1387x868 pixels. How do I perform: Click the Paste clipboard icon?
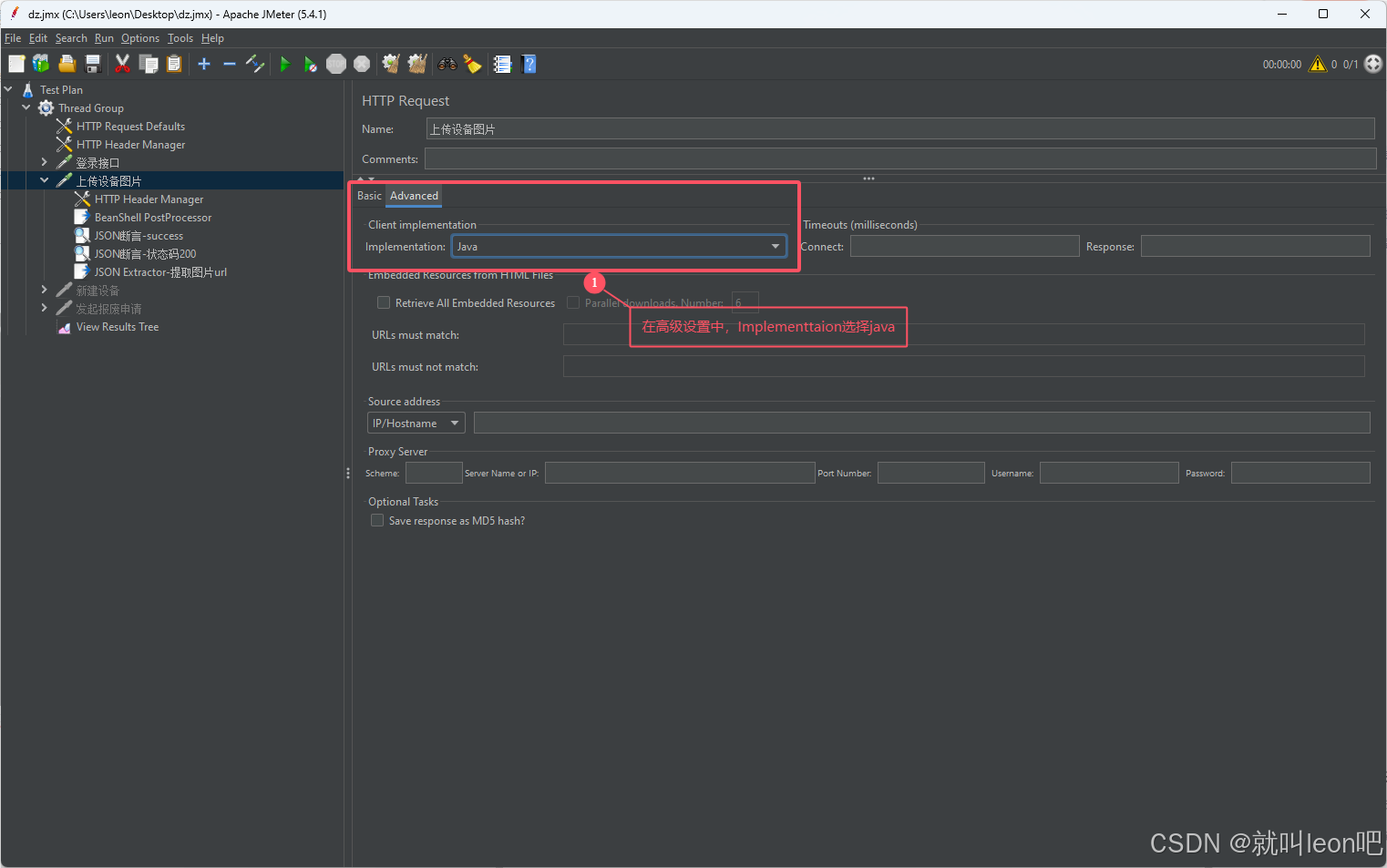(x=174, y=64)
